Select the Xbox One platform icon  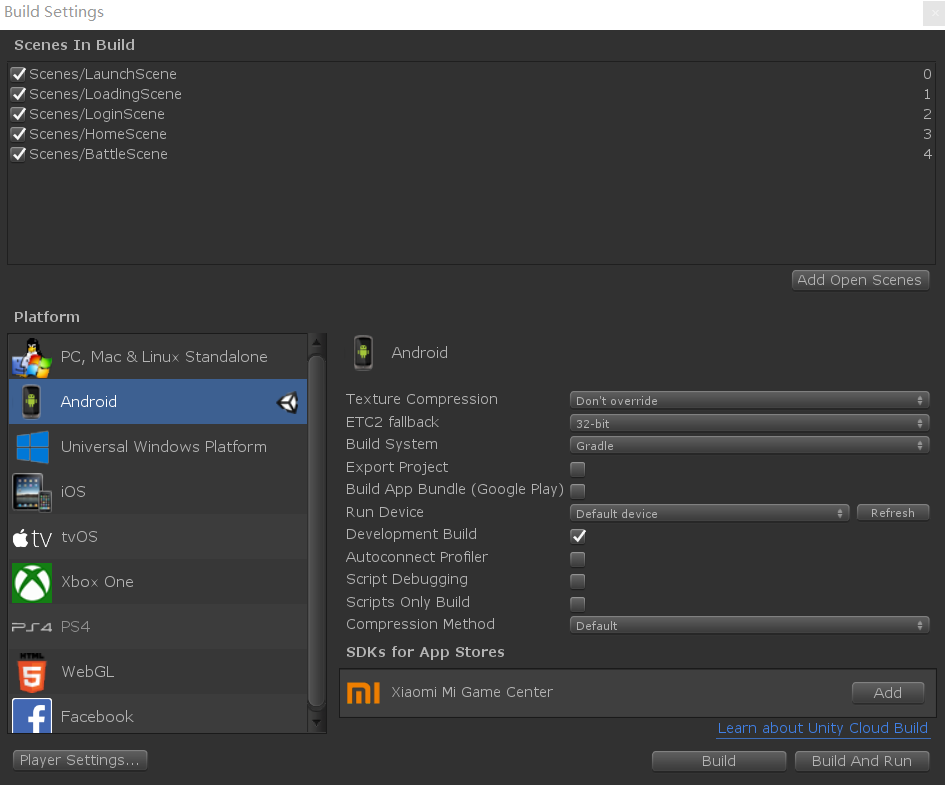(31, 582)
